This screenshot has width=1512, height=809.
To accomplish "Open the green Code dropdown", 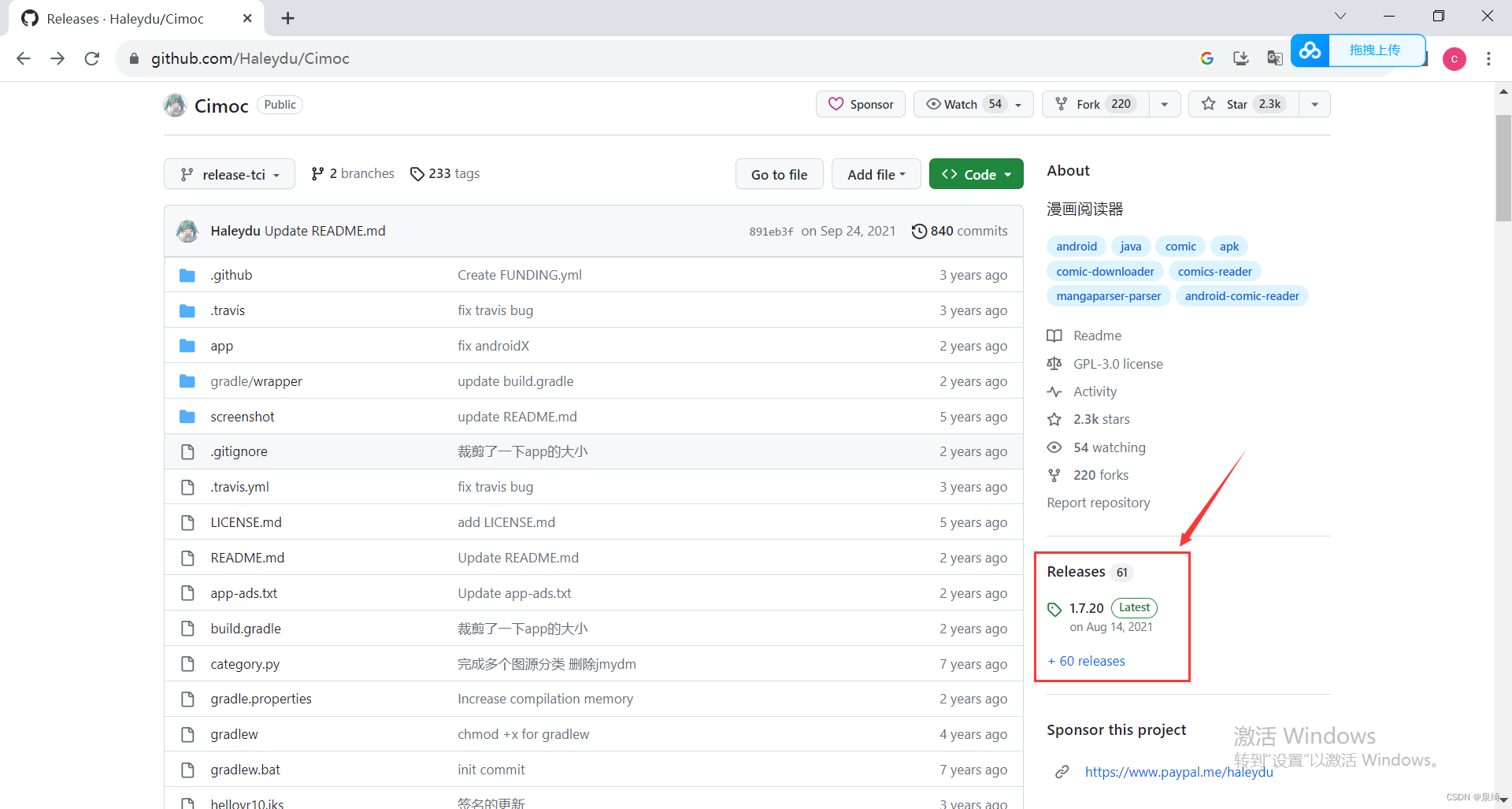I will click(x=976, y=174).
